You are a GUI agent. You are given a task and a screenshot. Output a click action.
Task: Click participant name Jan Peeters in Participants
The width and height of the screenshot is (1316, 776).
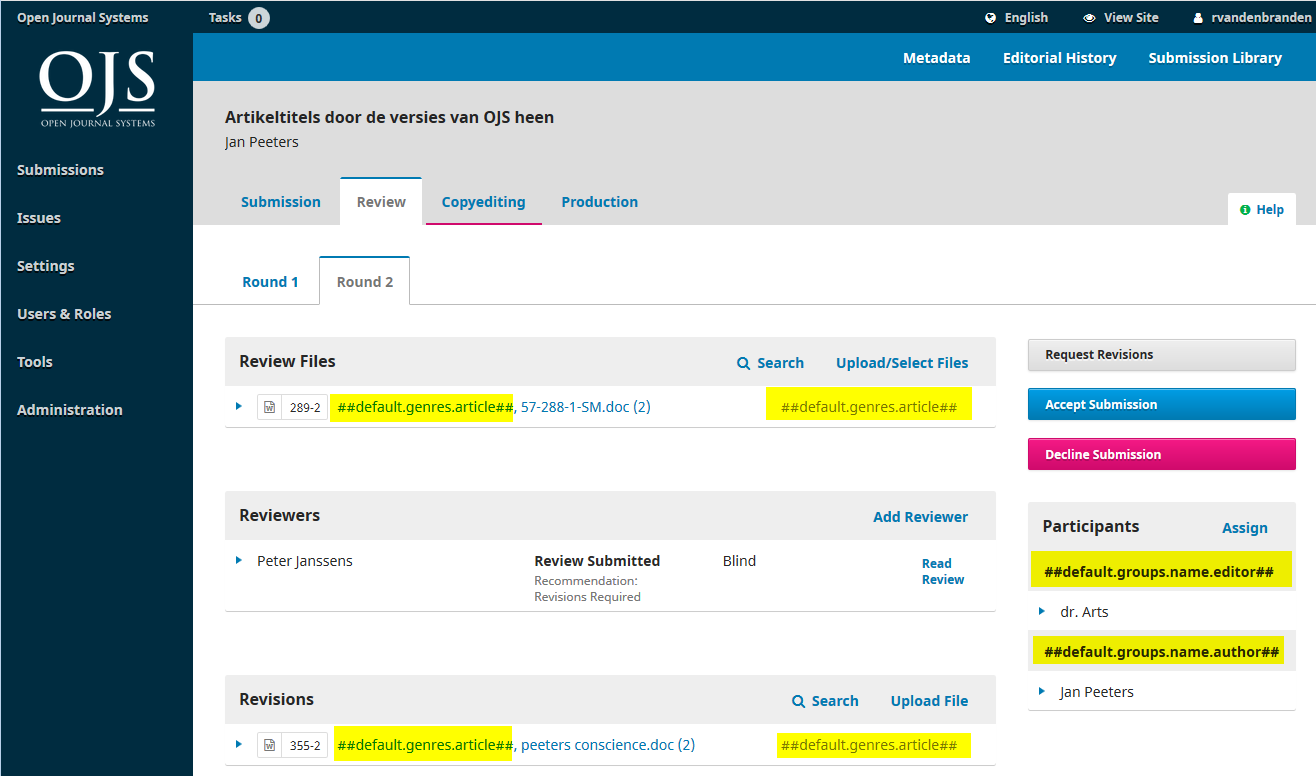coord(1097,692)
